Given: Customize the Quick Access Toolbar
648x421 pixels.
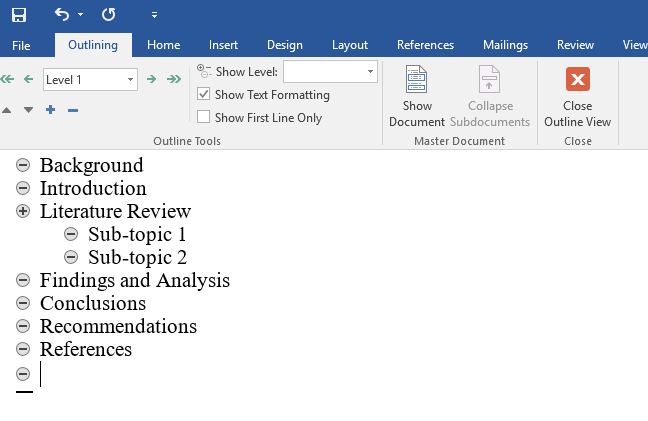Looking at the screenshot, I should click(x=154, y=15).
